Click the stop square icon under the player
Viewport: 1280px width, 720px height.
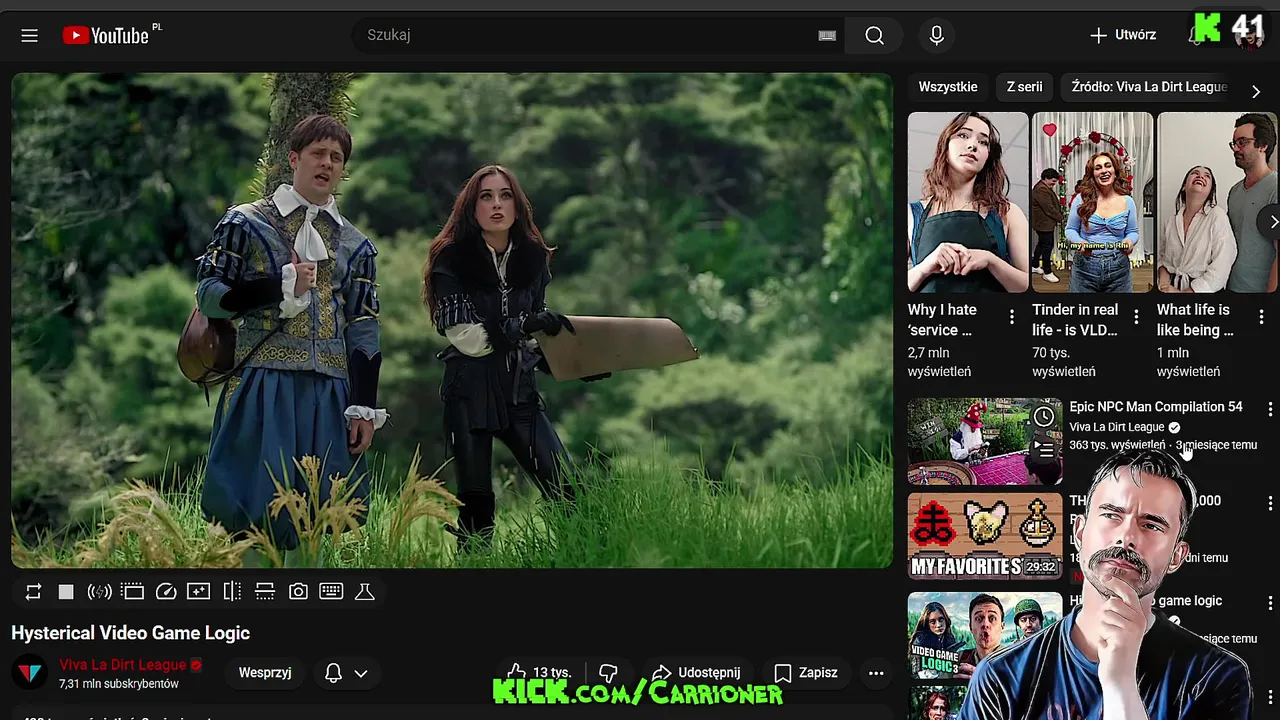point(66,592)
